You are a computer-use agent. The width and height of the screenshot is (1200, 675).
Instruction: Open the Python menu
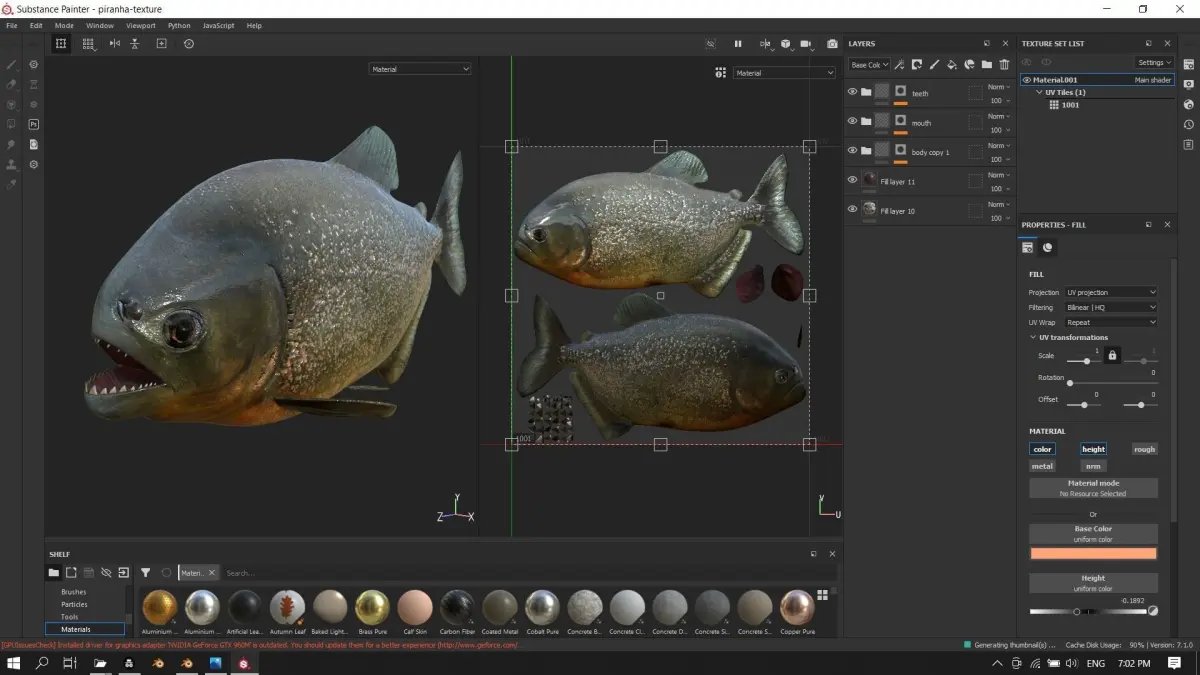coord(179,25)
